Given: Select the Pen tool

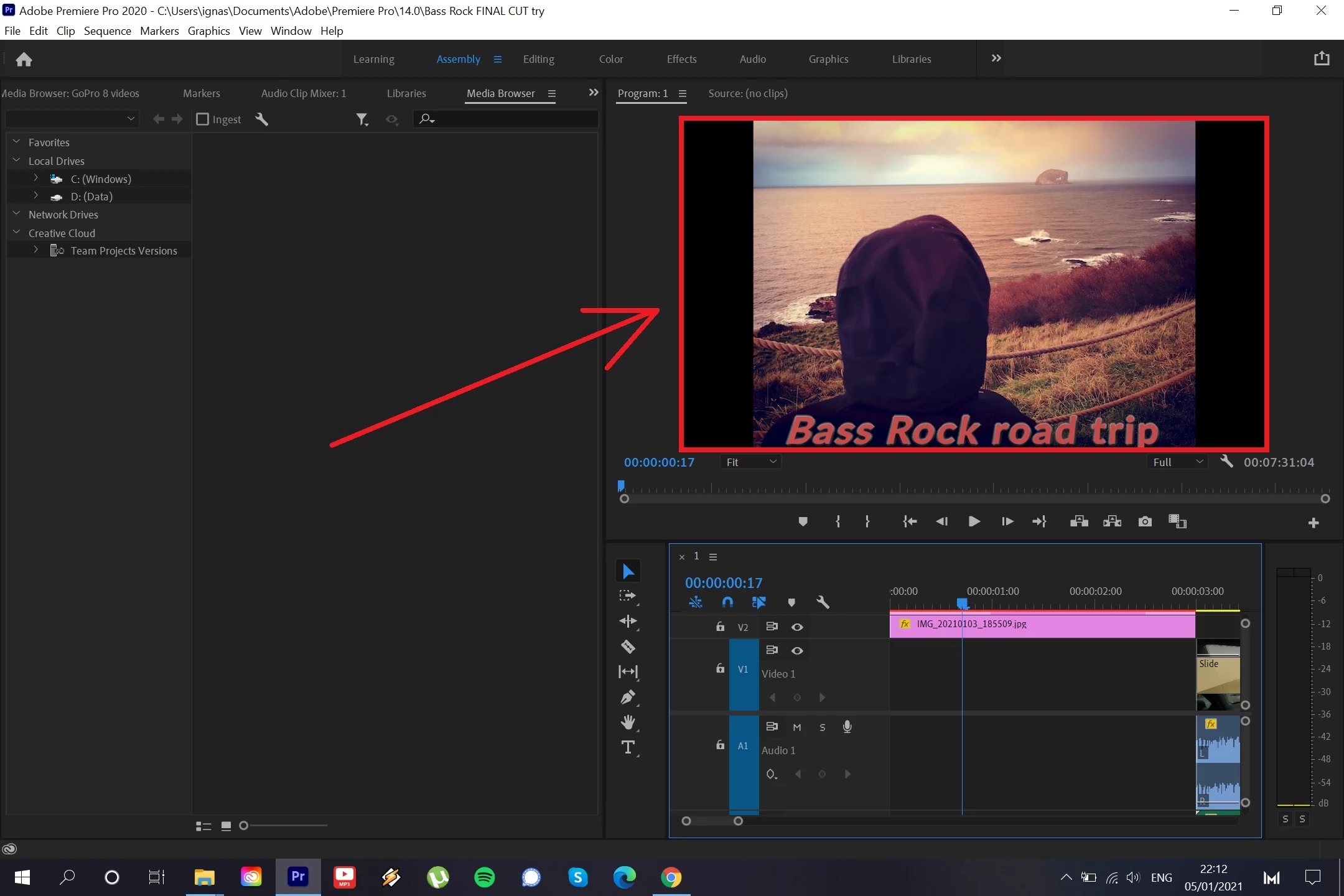Looking at the screenshot, I should (628, 697).
